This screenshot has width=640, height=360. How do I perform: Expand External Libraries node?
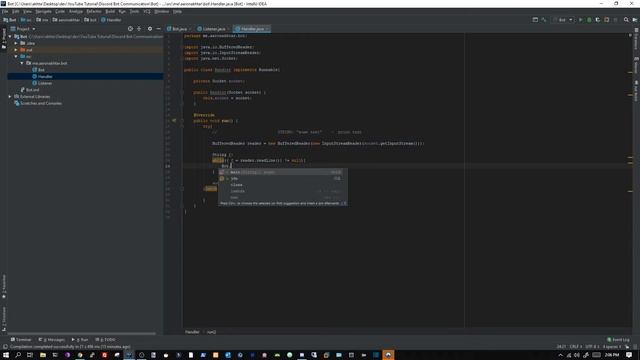coord(10,97)
